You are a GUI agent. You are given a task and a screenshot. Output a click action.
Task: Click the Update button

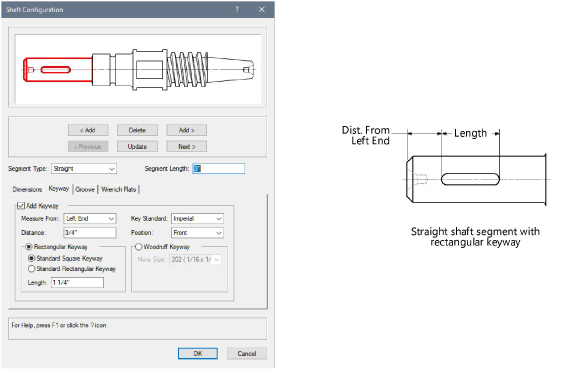pyautogui.click(x=137, y=147)
